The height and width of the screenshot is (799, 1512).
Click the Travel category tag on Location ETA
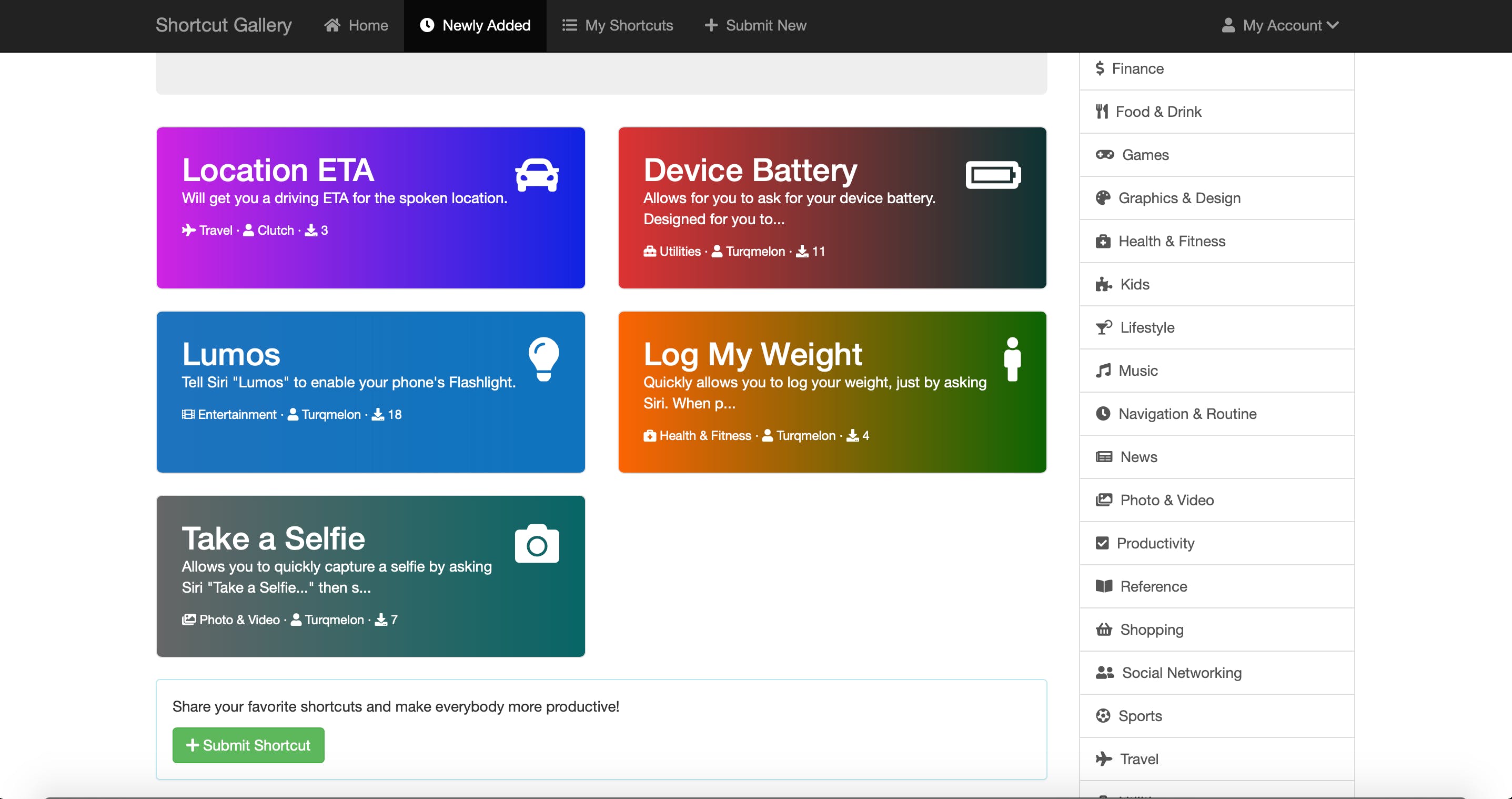click(207, 230)
